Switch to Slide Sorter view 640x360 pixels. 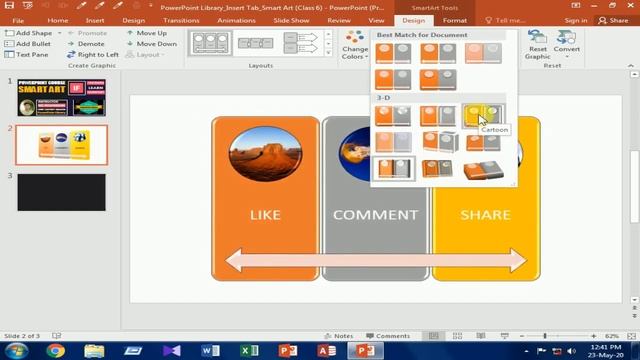(x=457, y=336)
